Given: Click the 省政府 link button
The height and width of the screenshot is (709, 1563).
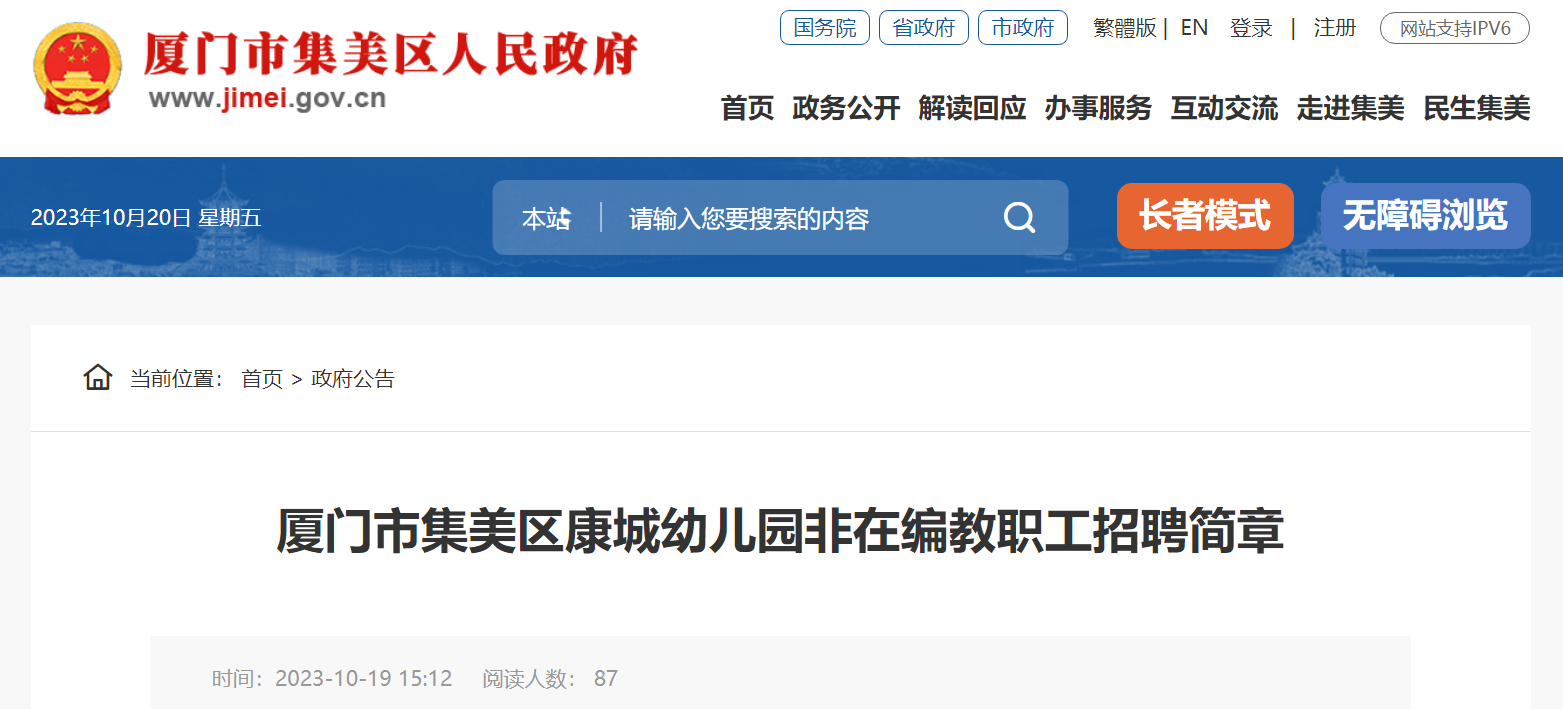Looking at the screenshot, I should [924, 28].
